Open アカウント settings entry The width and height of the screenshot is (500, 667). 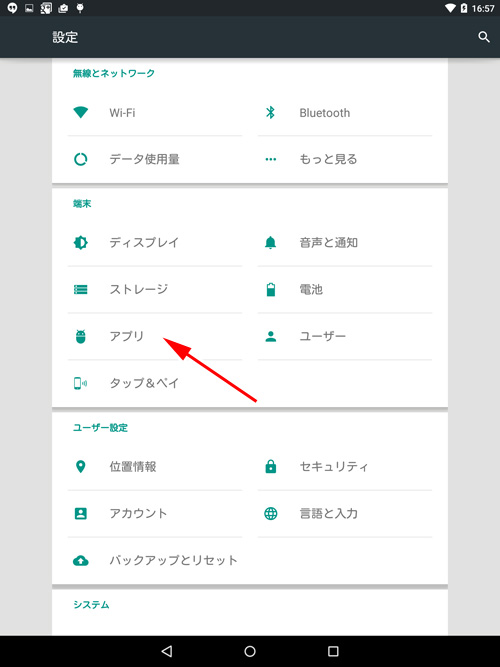click(155, 513)
